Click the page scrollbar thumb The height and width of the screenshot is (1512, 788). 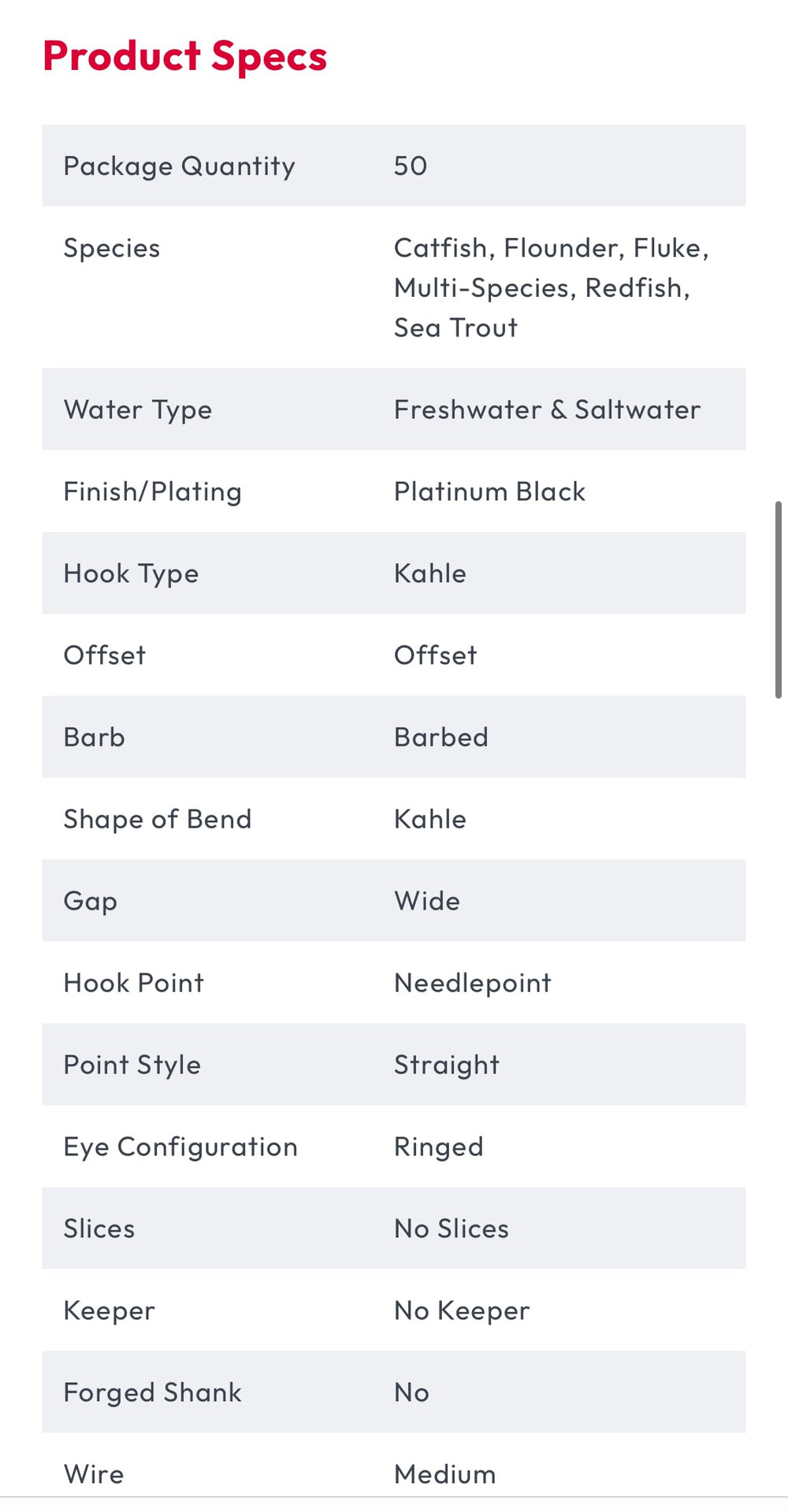779,599
